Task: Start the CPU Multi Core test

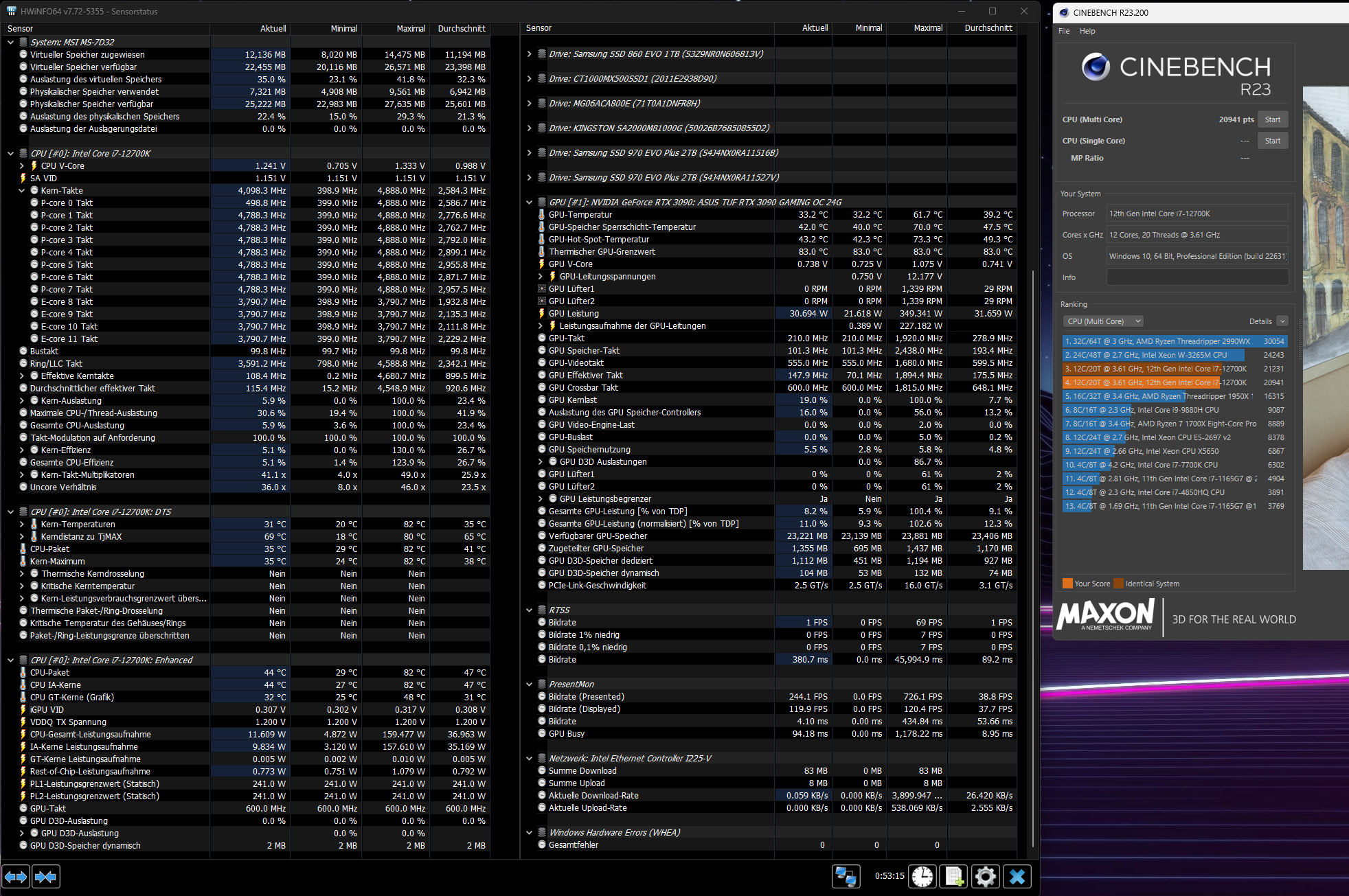Action: pyautogui.click(x=1272, y=119)
